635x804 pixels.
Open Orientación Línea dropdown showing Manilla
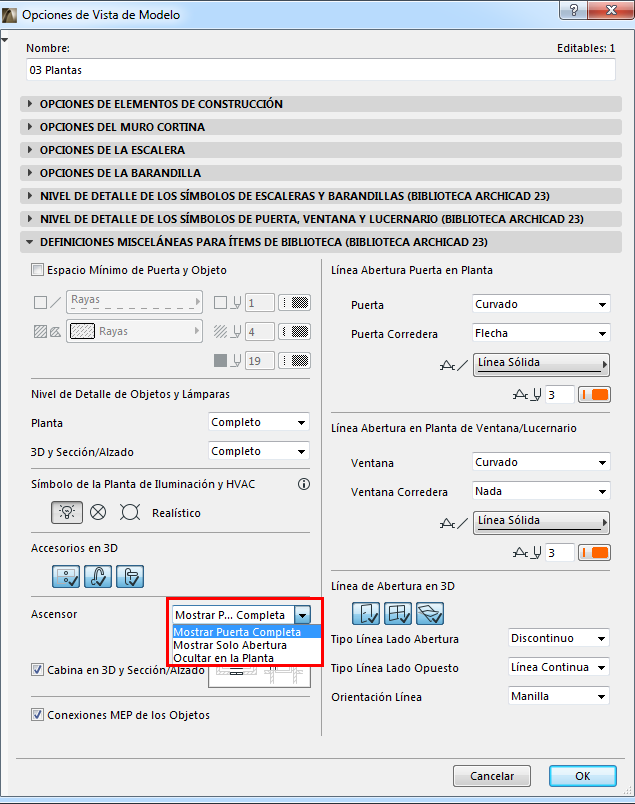coord(559,696)
